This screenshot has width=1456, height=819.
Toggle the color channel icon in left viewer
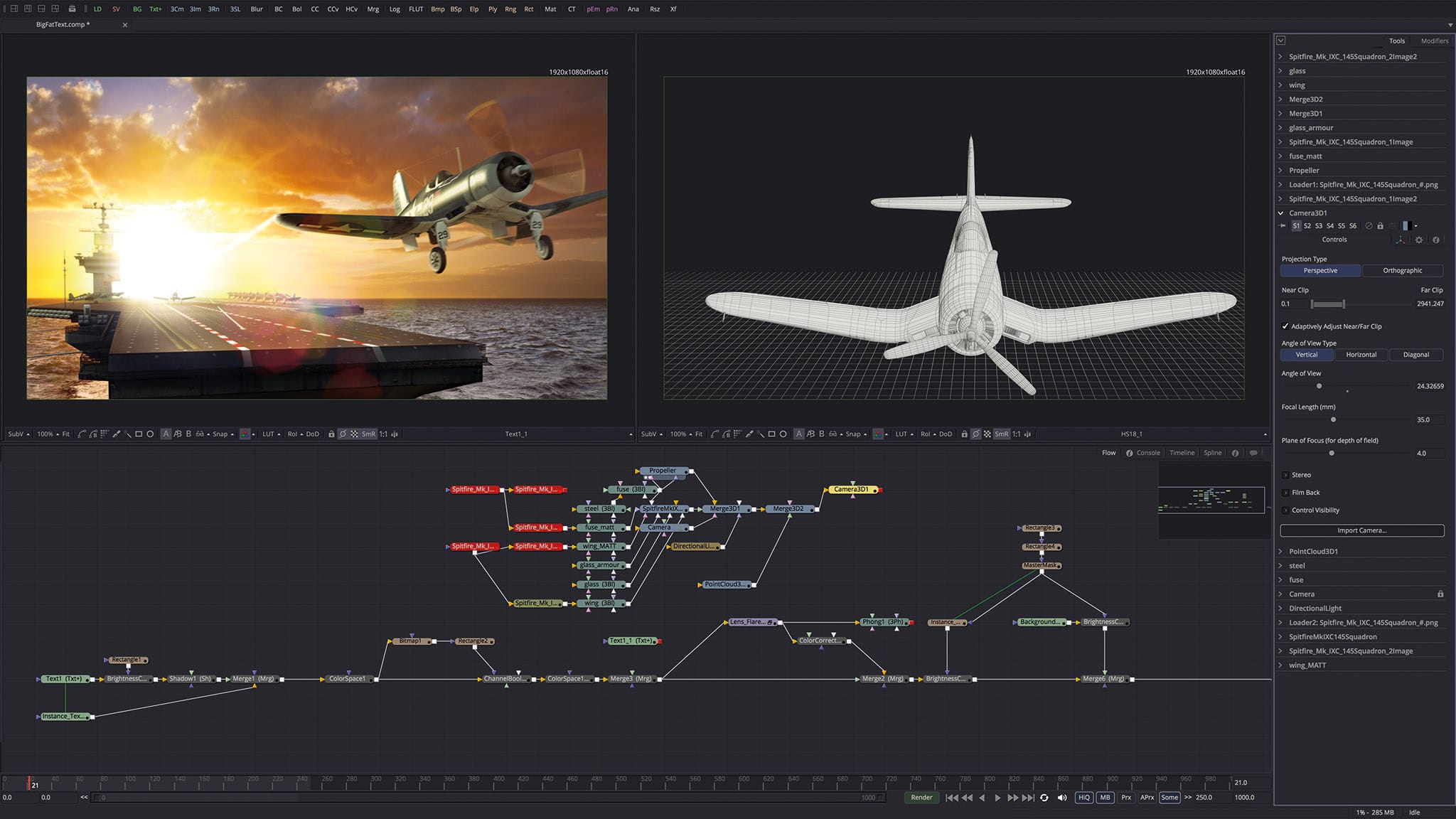click(x=245, y=434)
